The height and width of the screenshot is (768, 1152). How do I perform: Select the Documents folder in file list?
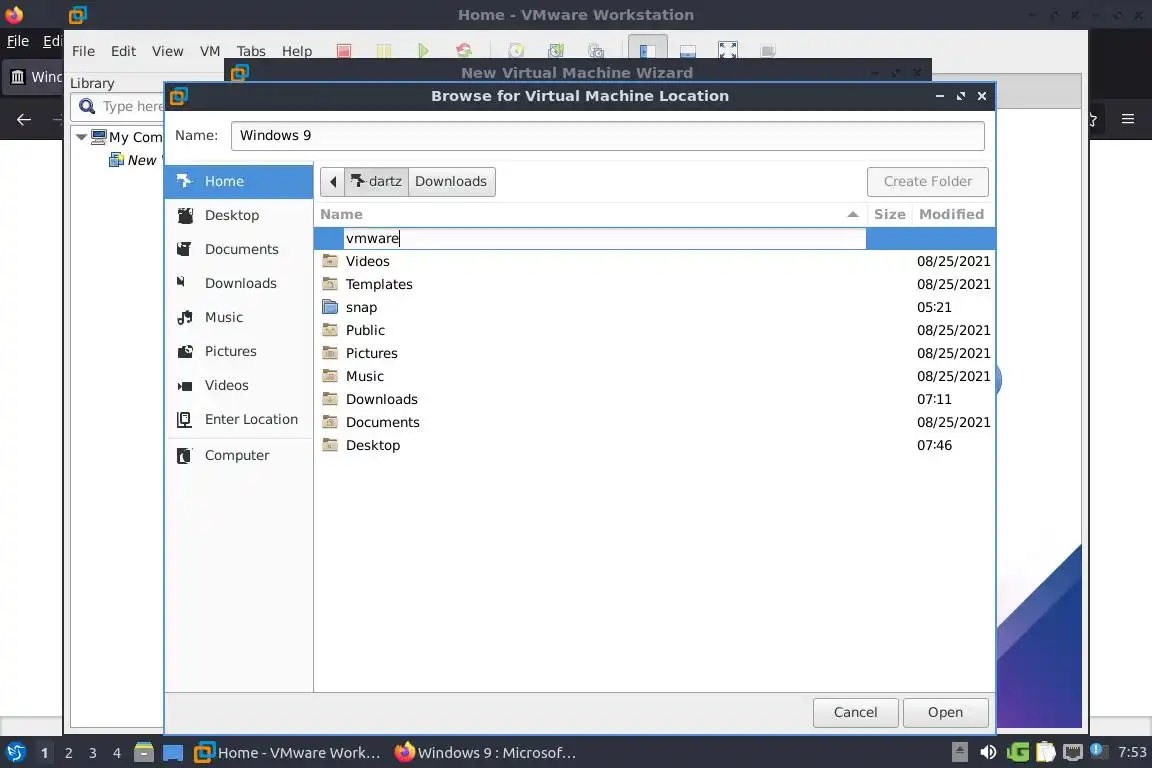(655, 423)
